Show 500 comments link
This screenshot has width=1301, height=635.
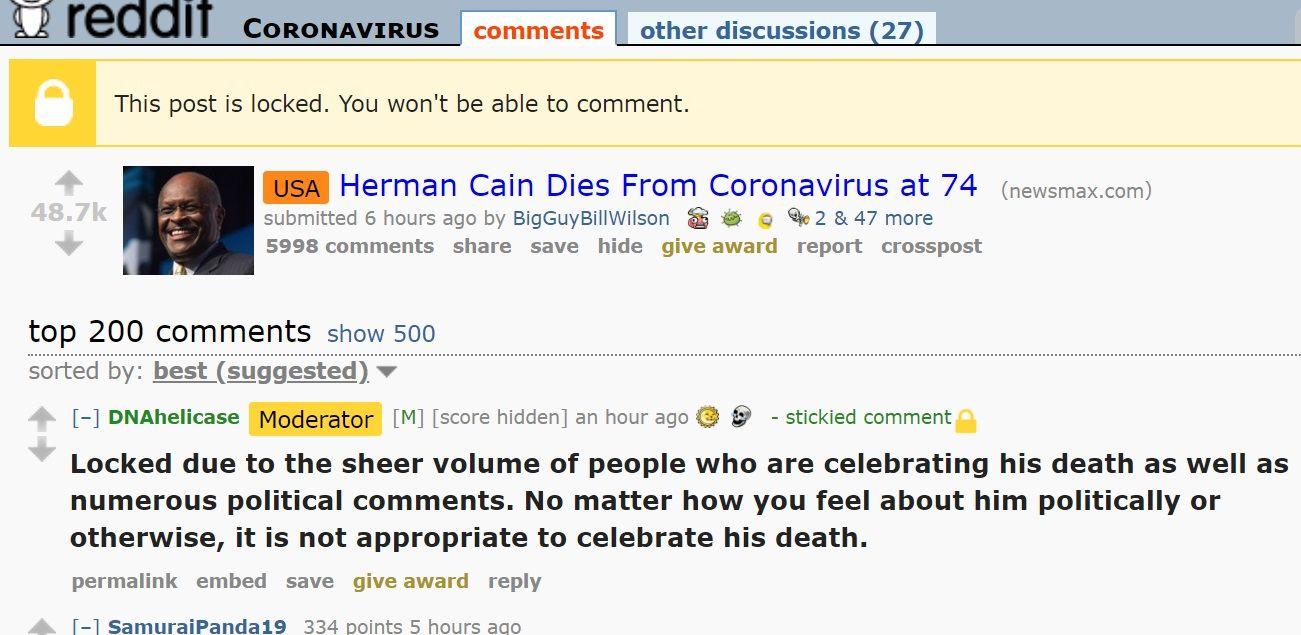[x=381, y=334]
